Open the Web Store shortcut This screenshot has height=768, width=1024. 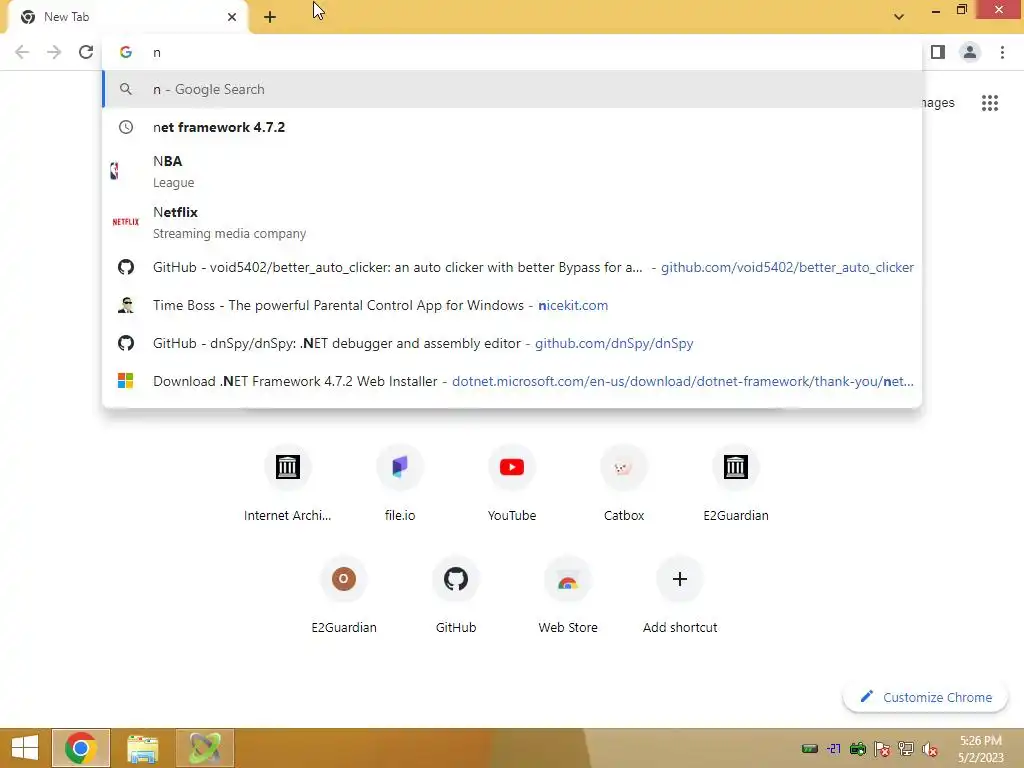[568, 596]
